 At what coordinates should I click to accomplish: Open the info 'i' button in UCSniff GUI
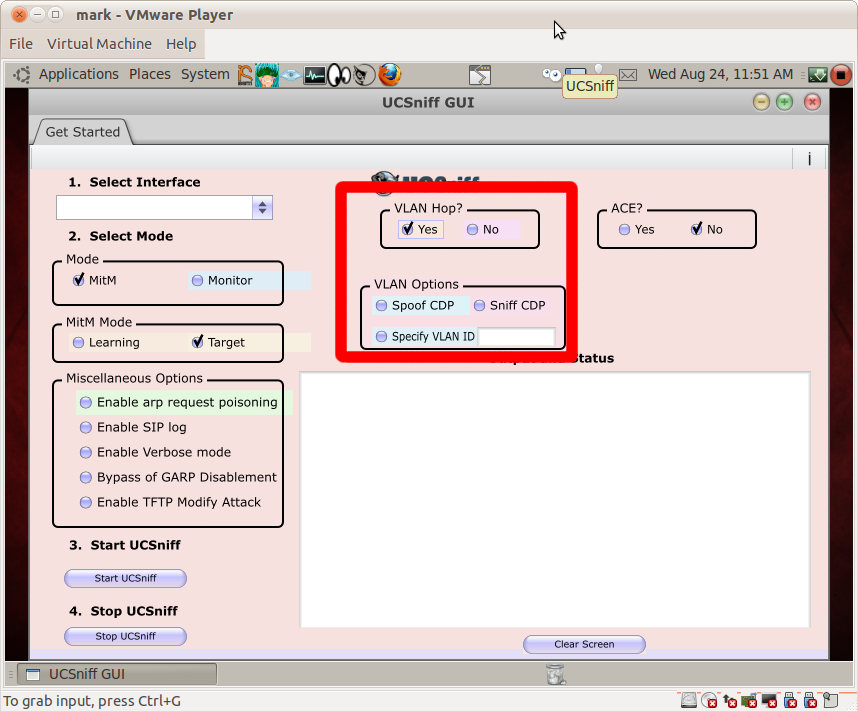point(811,158)
